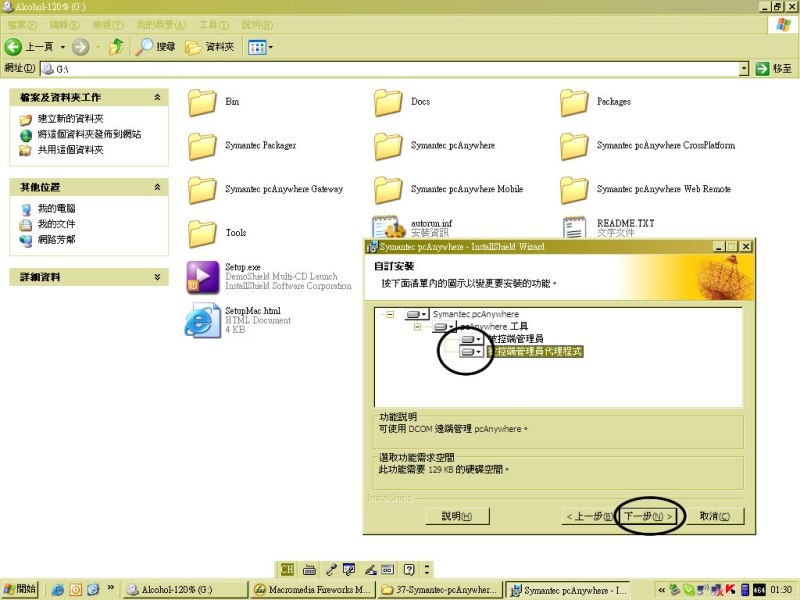Open Symantec pcAnywhere Mobile folder
800x600 pixels.
388,190
